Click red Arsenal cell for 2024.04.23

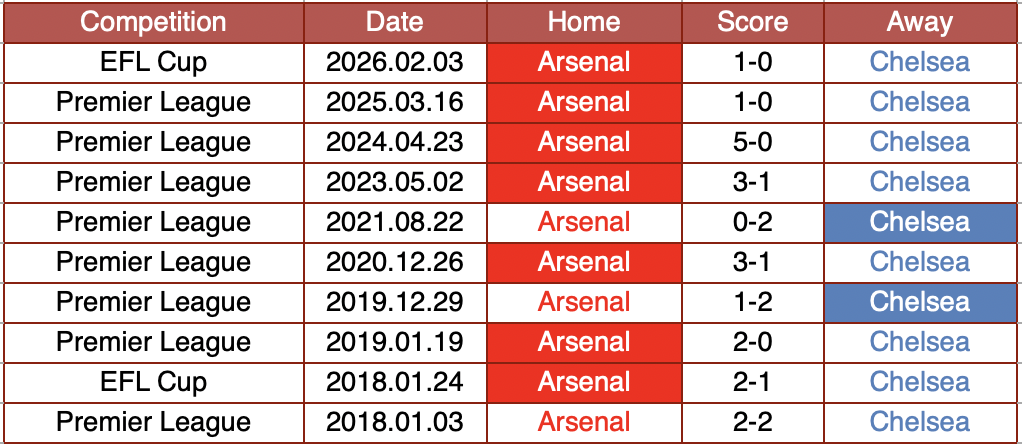(x=584, y=142)
